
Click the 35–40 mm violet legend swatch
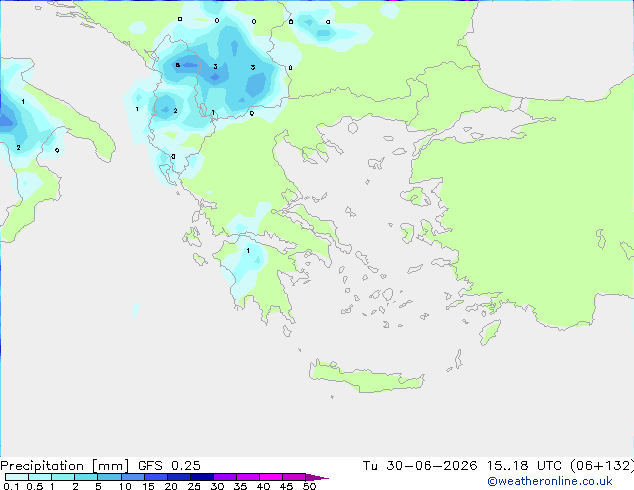point(247,477)
